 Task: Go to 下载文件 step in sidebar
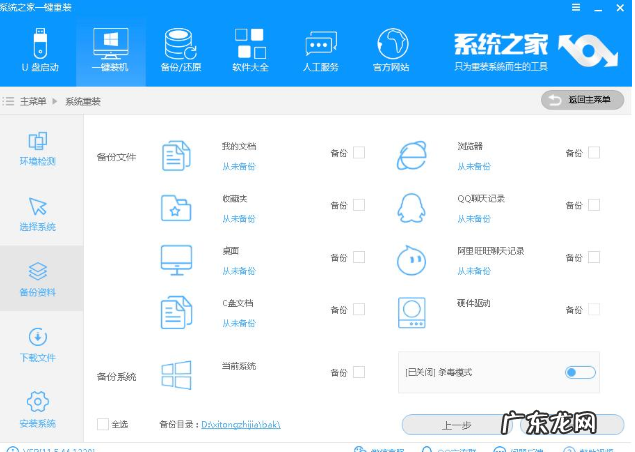tap(38, 345)
